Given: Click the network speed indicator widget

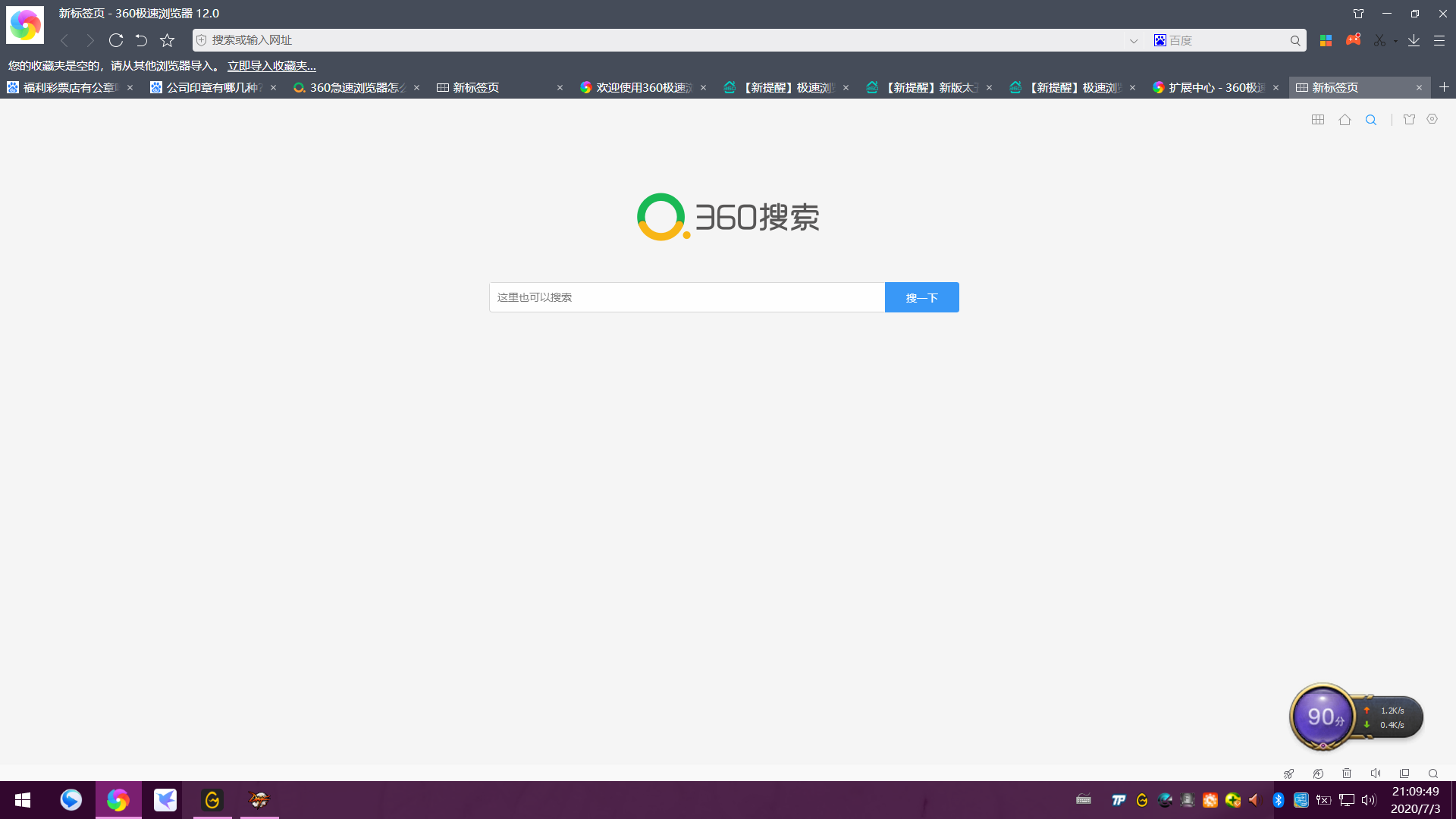Looking at the screenshot, I should pos(1391,717).
